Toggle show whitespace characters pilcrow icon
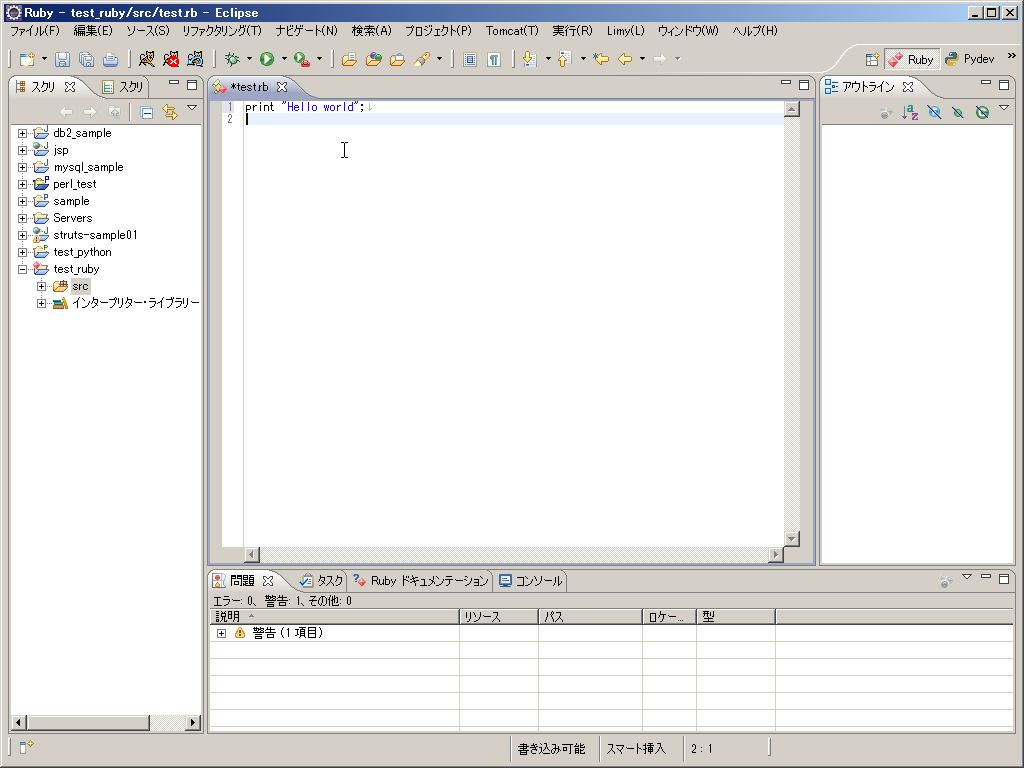Image resolution: width=1024 pixels, height=768 pixels. pos(494,59)
